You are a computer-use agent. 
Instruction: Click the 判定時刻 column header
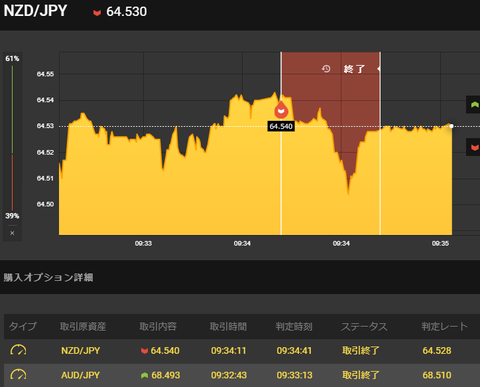pos(294,326)
